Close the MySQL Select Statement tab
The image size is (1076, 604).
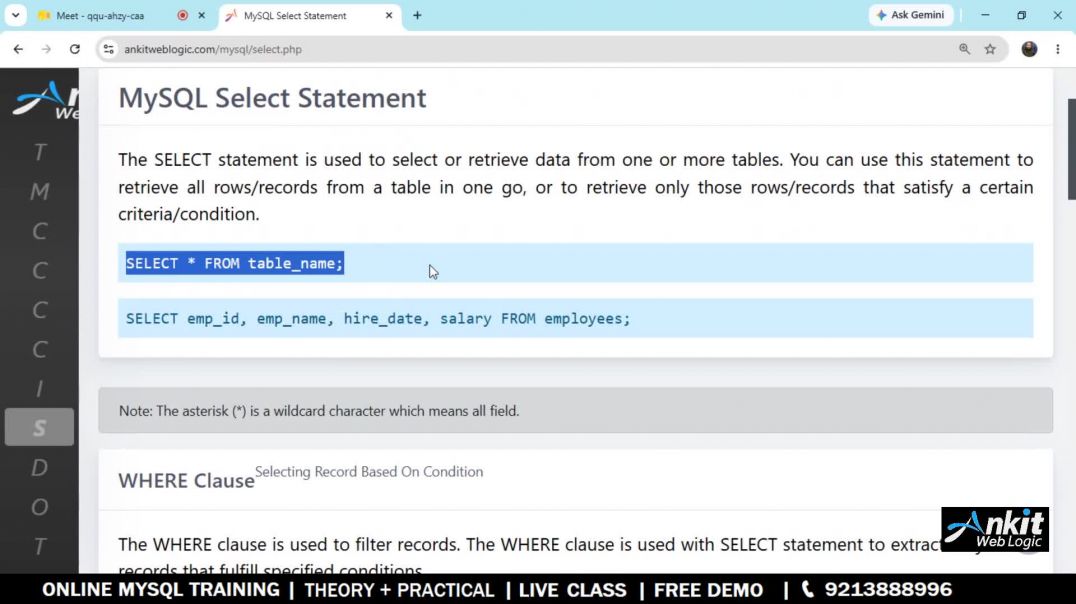coord(389,15)
